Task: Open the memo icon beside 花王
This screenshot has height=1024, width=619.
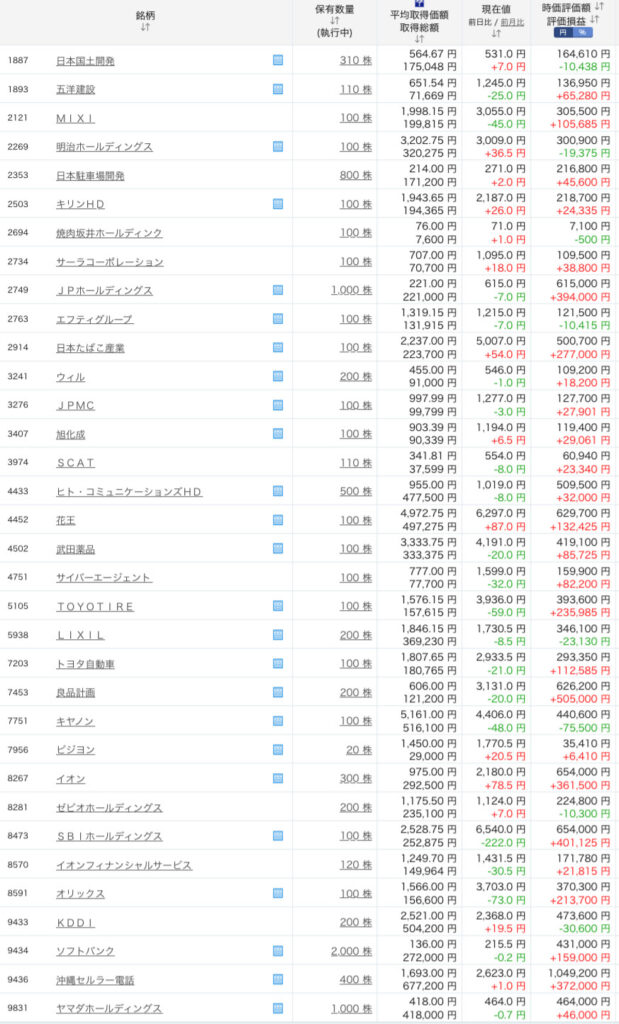Action: tap(278, 520)
